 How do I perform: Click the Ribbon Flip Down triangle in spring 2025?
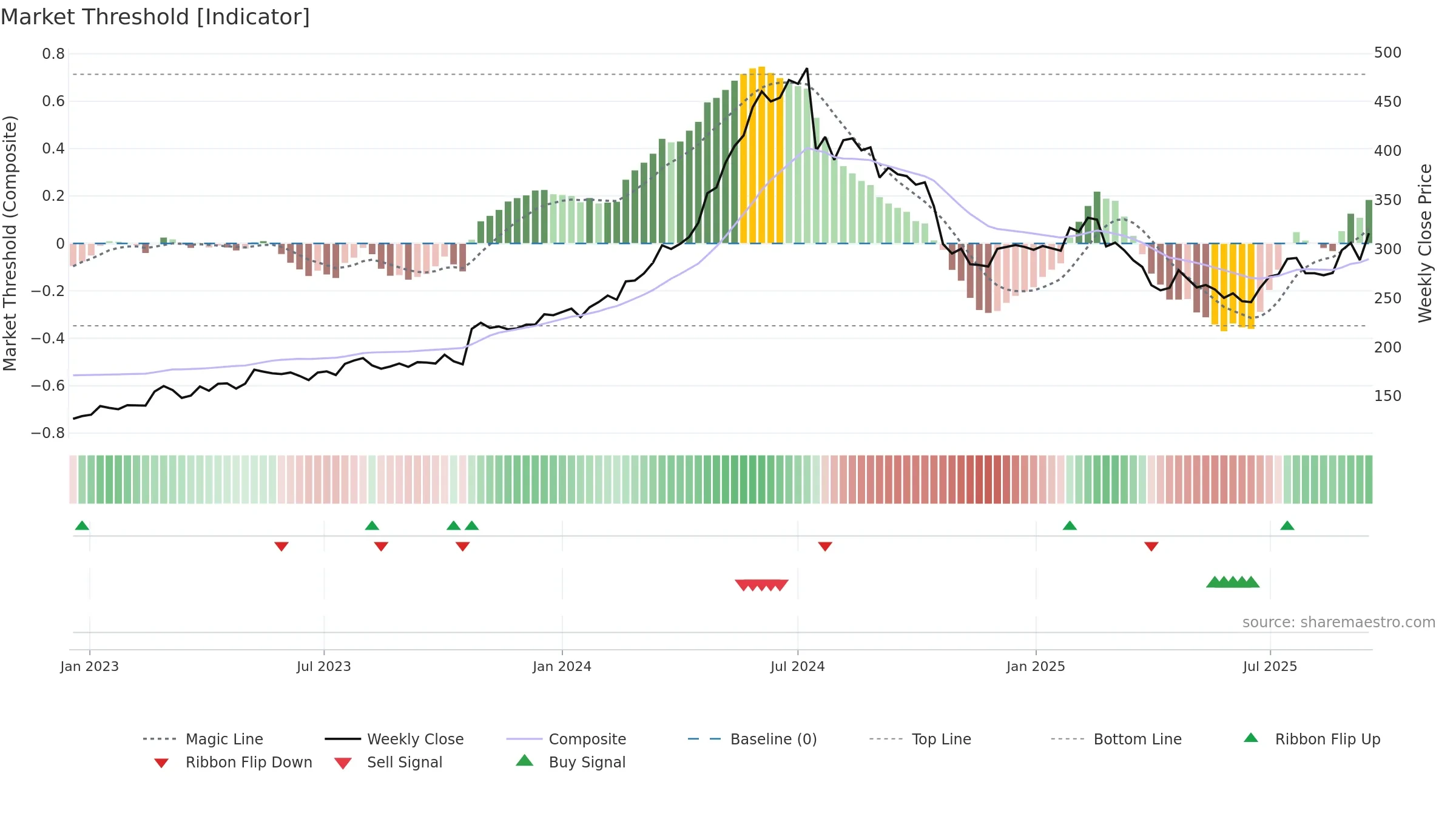click(x=1151, y=547)
